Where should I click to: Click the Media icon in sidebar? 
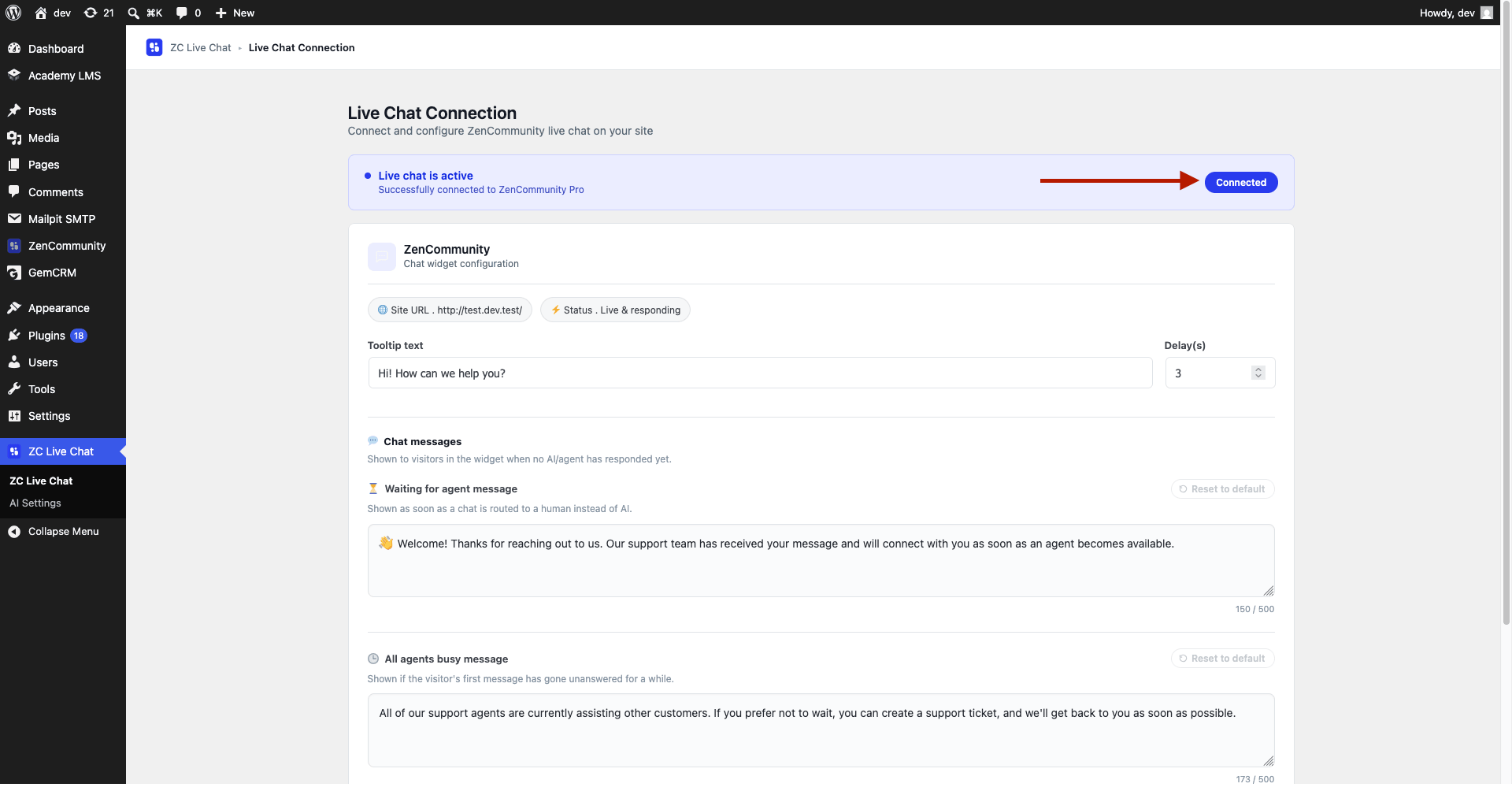(x=14, y=138)
